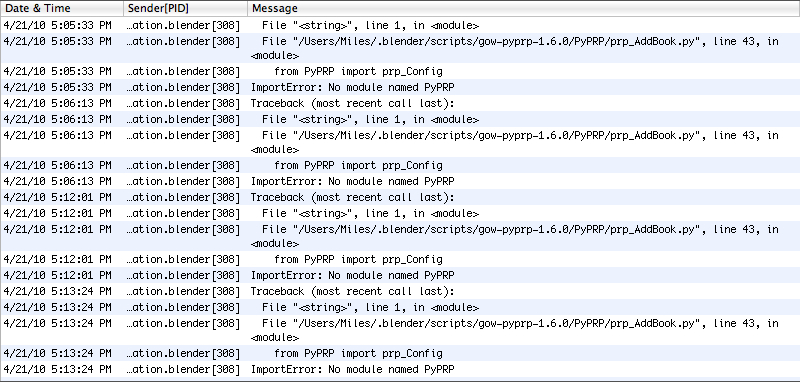800x382 pixels.
Task: Select the 5:06:13 'from PyPRP import prp_Config' message
Action: click(358, 166)
